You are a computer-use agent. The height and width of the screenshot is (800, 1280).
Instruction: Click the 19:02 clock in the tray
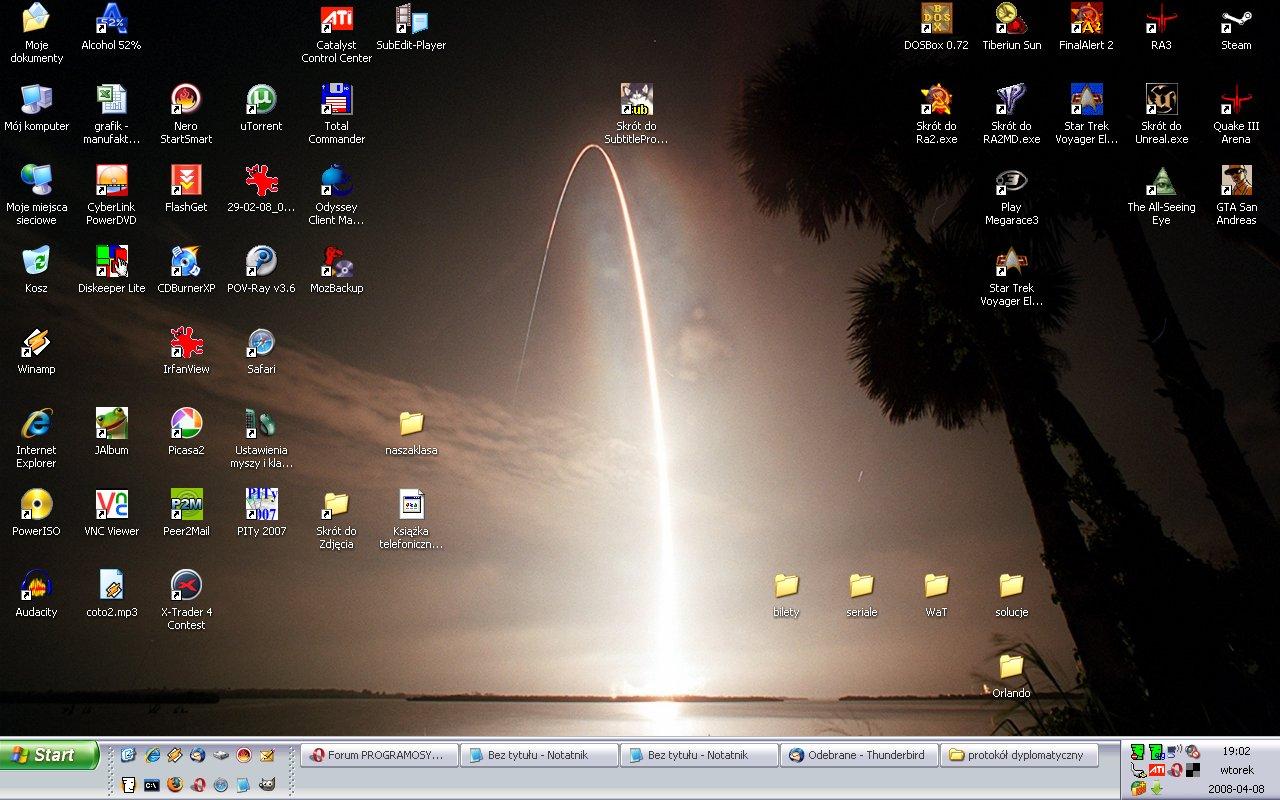tap(1236, 751)
